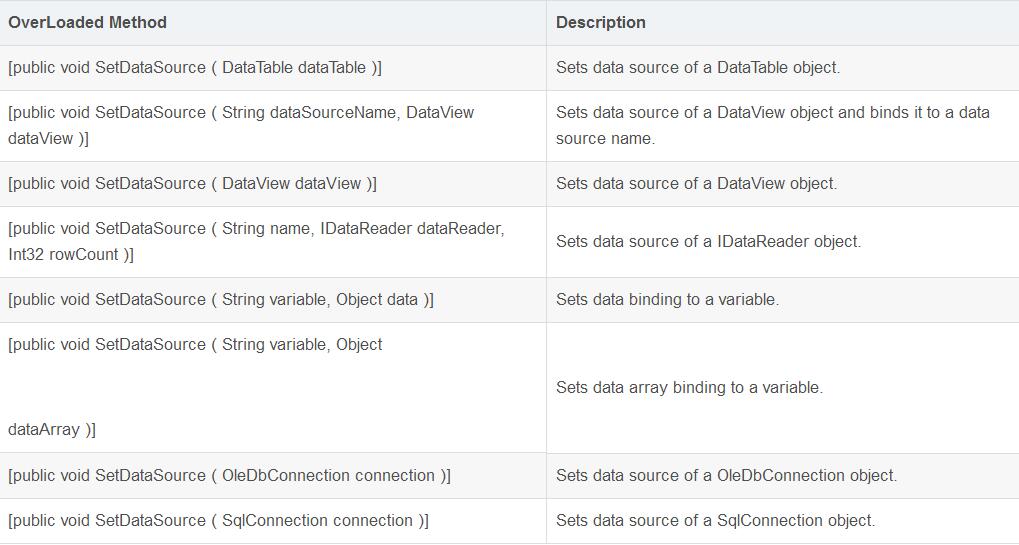Click the 'Sets data array binding to a variable' description
The image size is (1019, 545).
point(689,388)
